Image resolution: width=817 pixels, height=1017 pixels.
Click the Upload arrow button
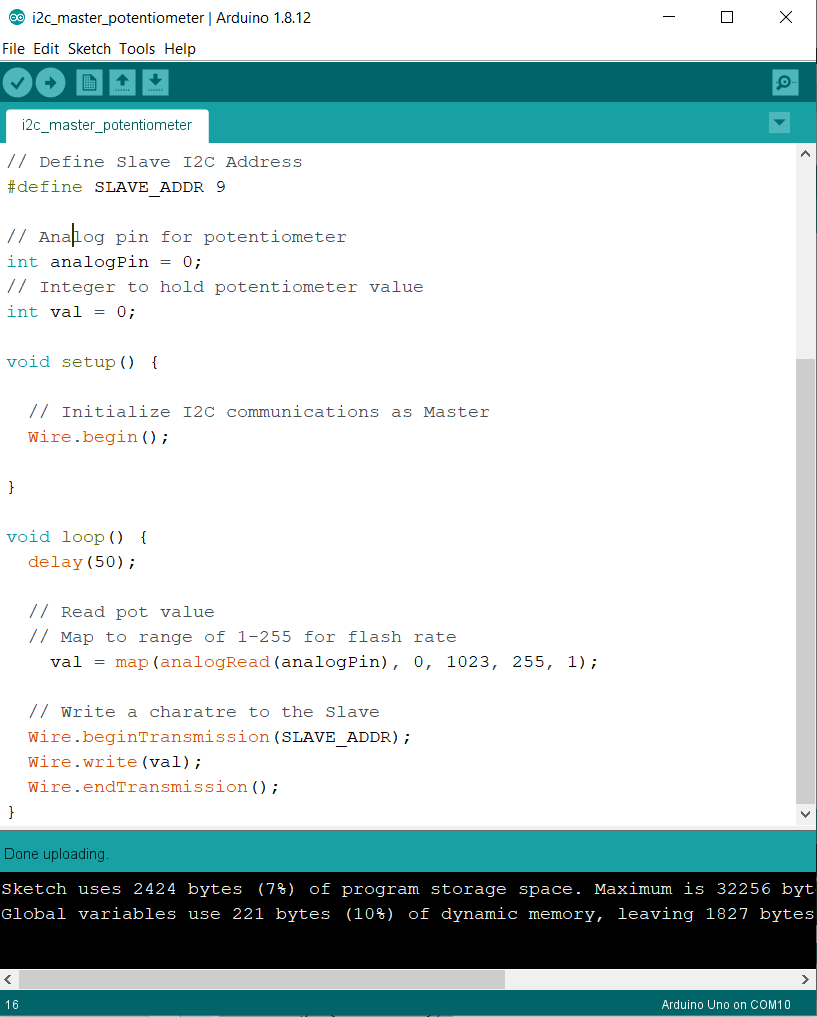[x=51, y=83]
